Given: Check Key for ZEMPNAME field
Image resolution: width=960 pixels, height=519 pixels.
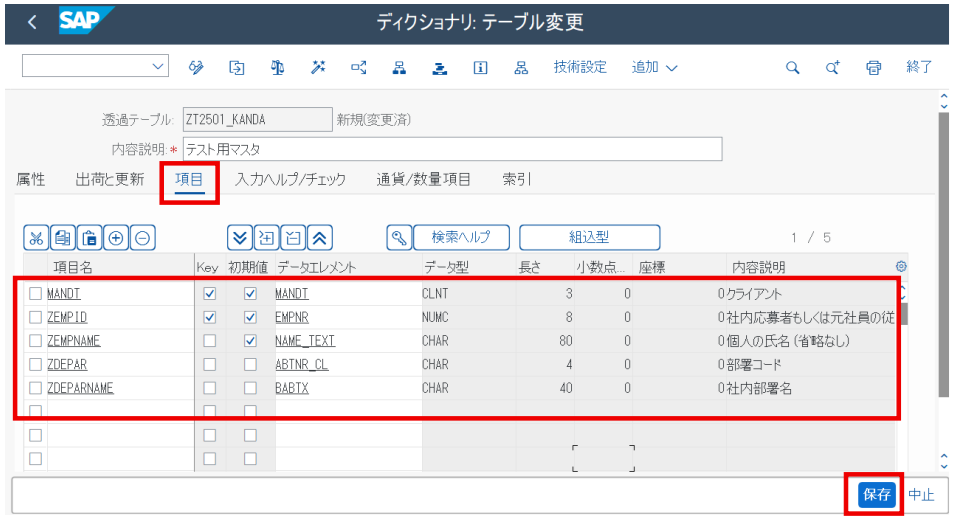Looking at the screenshot, I should click(209, 341).
